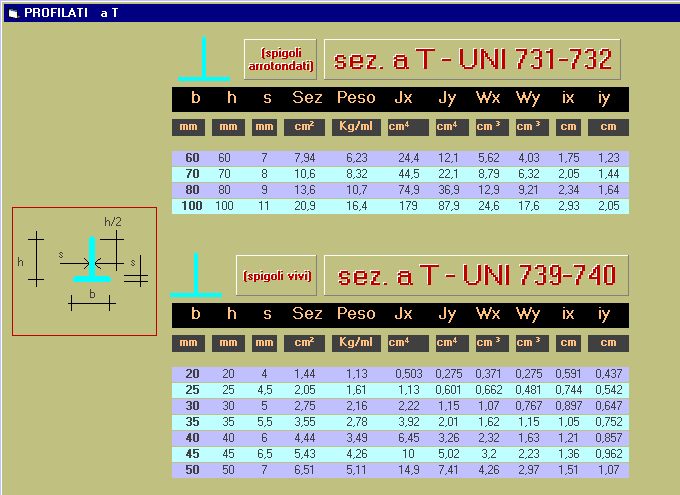This screenshot has width=680, height=495.
Task: Click the Sez header in the lower table
Action: (x=307, y=314)
